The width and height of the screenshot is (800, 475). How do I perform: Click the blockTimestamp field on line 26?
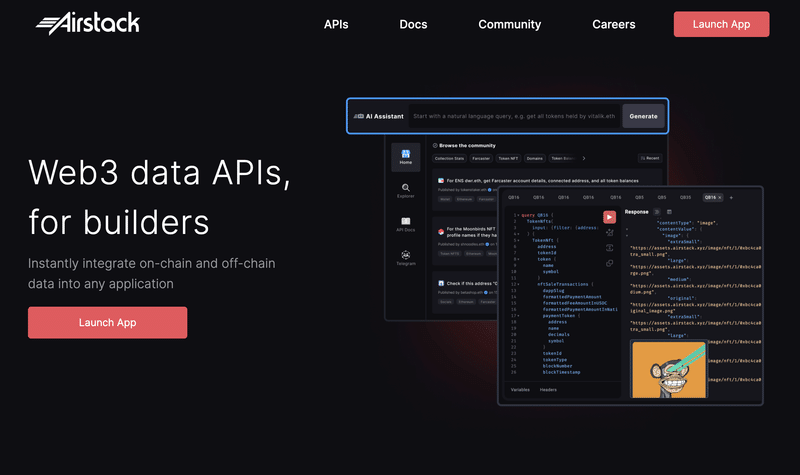[561, 372]
